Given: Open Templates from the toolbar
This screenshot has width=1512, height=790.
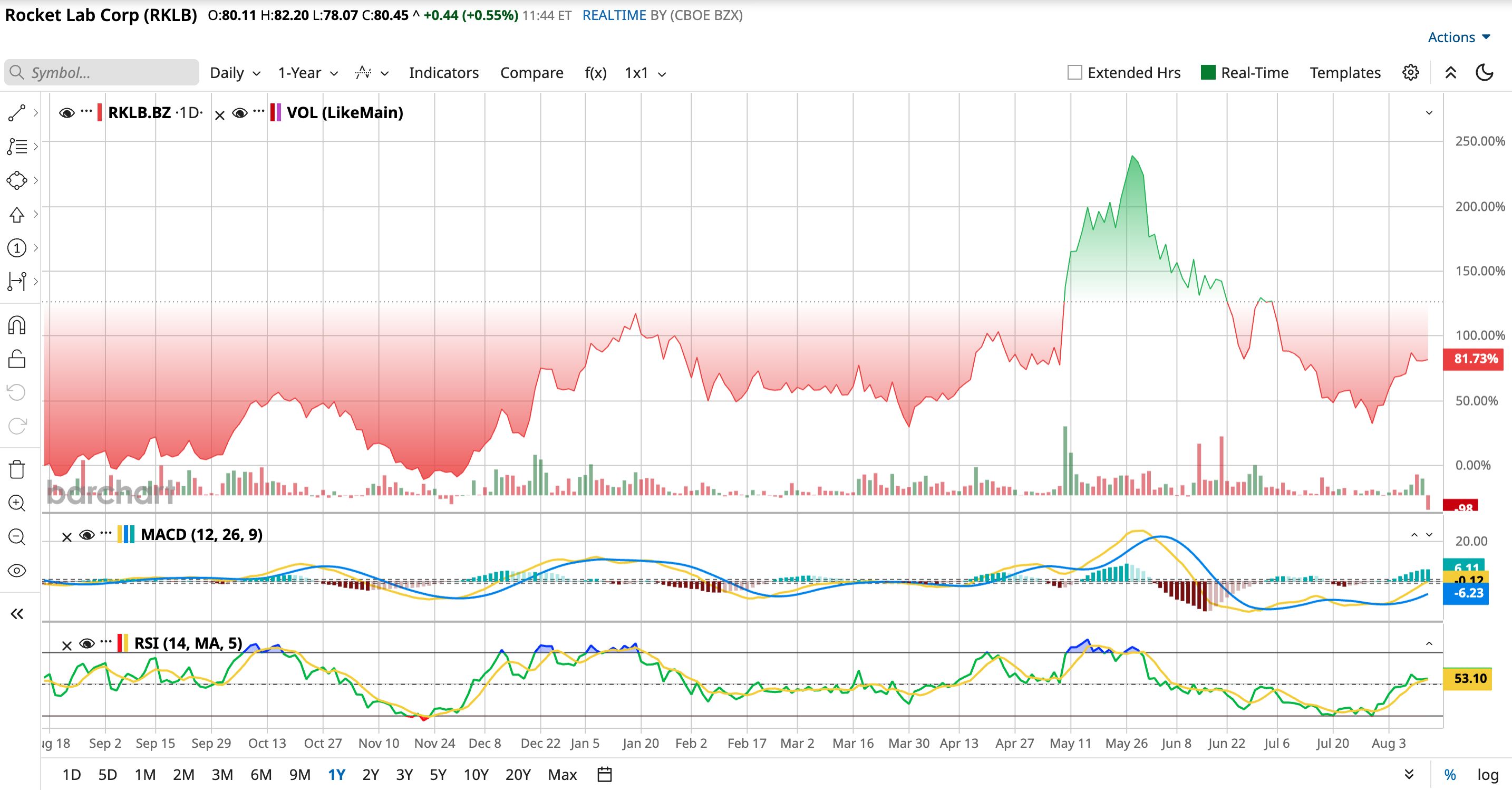Looking at the screenshot, I should coord(1345,73).
